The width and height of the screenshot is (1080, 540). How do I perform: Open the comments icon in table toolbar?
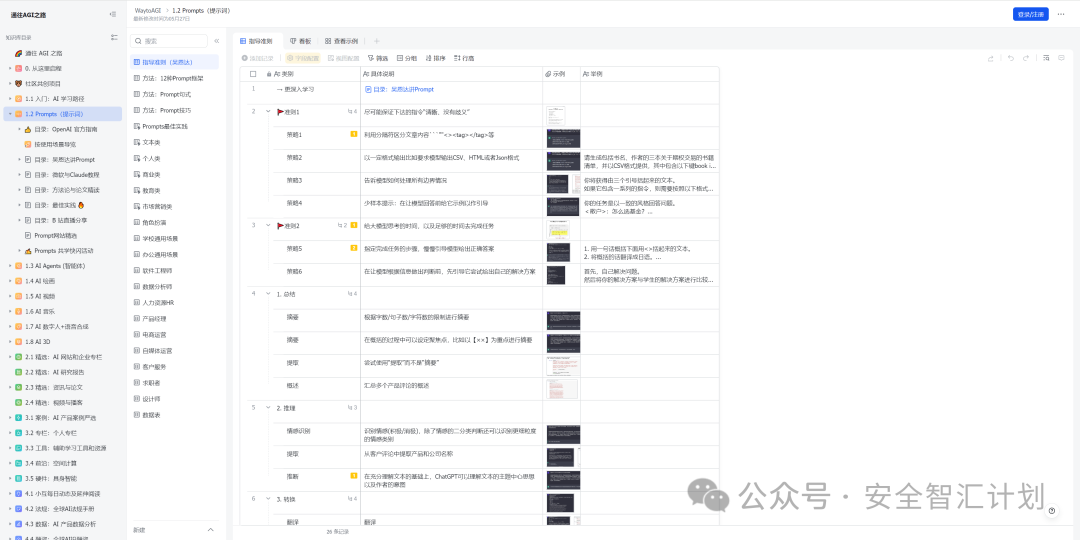click(x=1061, y=59)
